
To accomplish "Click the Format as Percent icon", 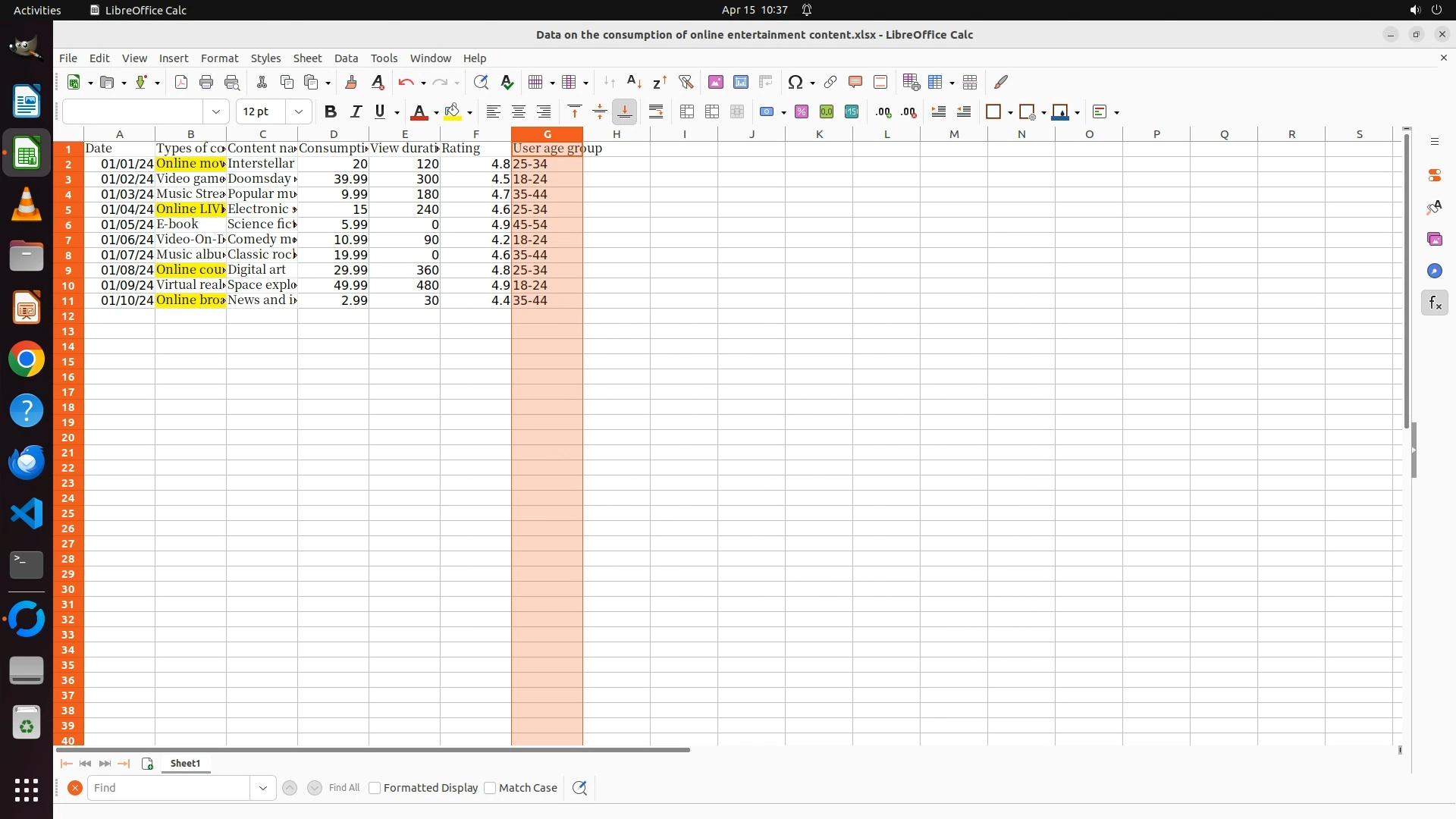I will [802, 111].
